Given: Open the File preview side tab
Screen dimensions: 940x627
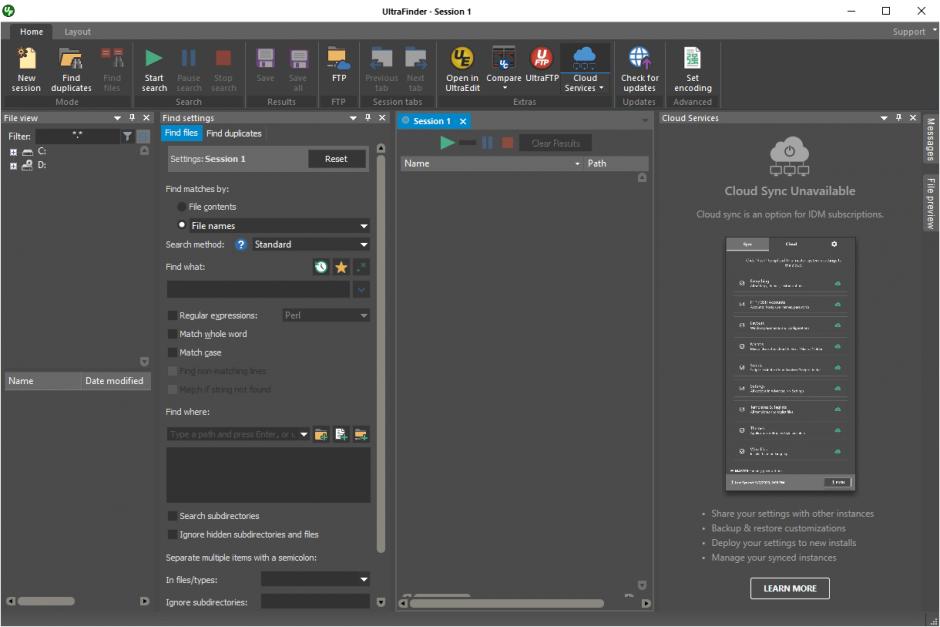Looking at the screenshot, I should tap(930, 203).
